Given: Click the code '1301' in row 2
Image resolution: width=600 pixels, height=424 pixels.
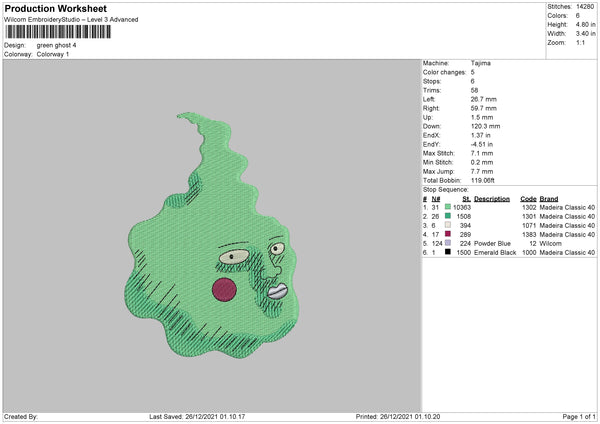Looking at the screenshot, I should coord(529,217).
